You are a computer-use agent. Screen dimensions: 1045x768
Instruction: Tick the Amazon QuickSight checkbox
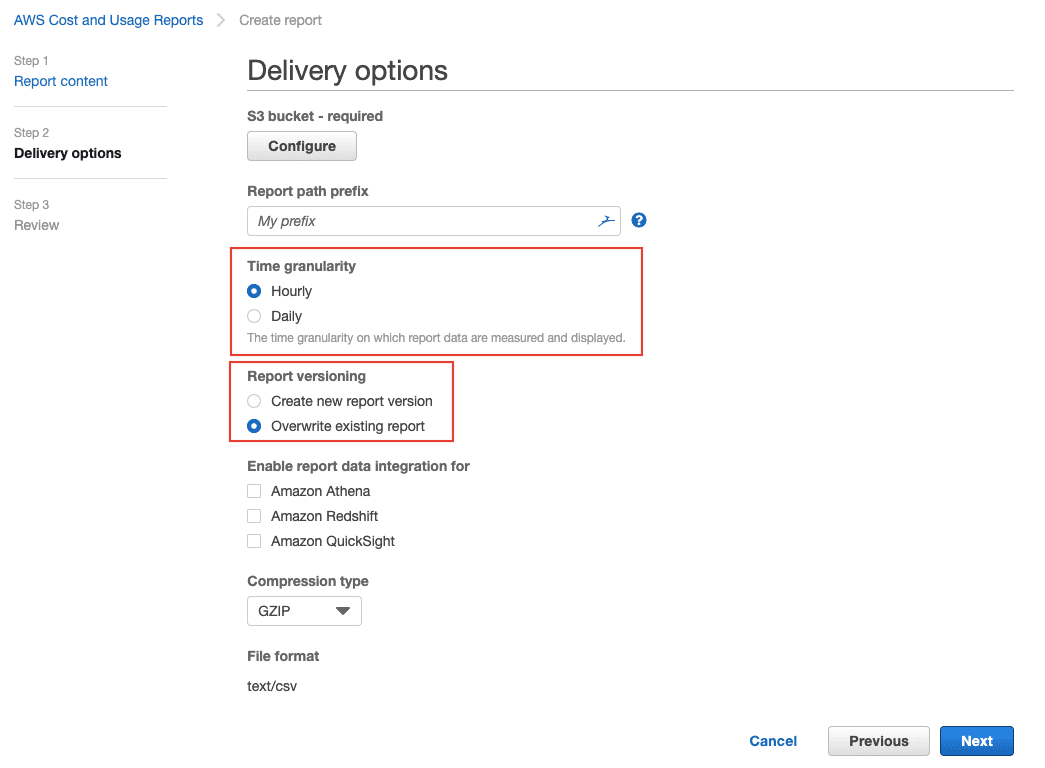click(254, 541)
